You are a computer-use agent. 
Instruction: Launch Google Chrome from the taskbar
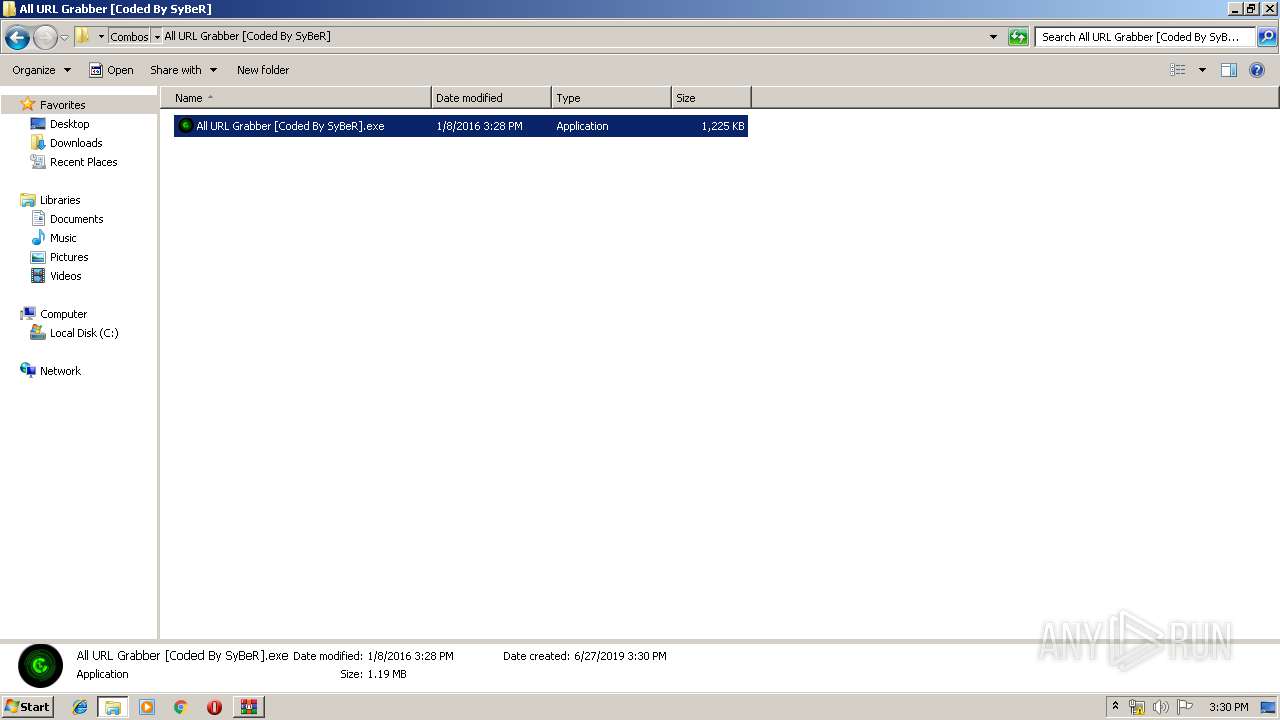point(181,707)
